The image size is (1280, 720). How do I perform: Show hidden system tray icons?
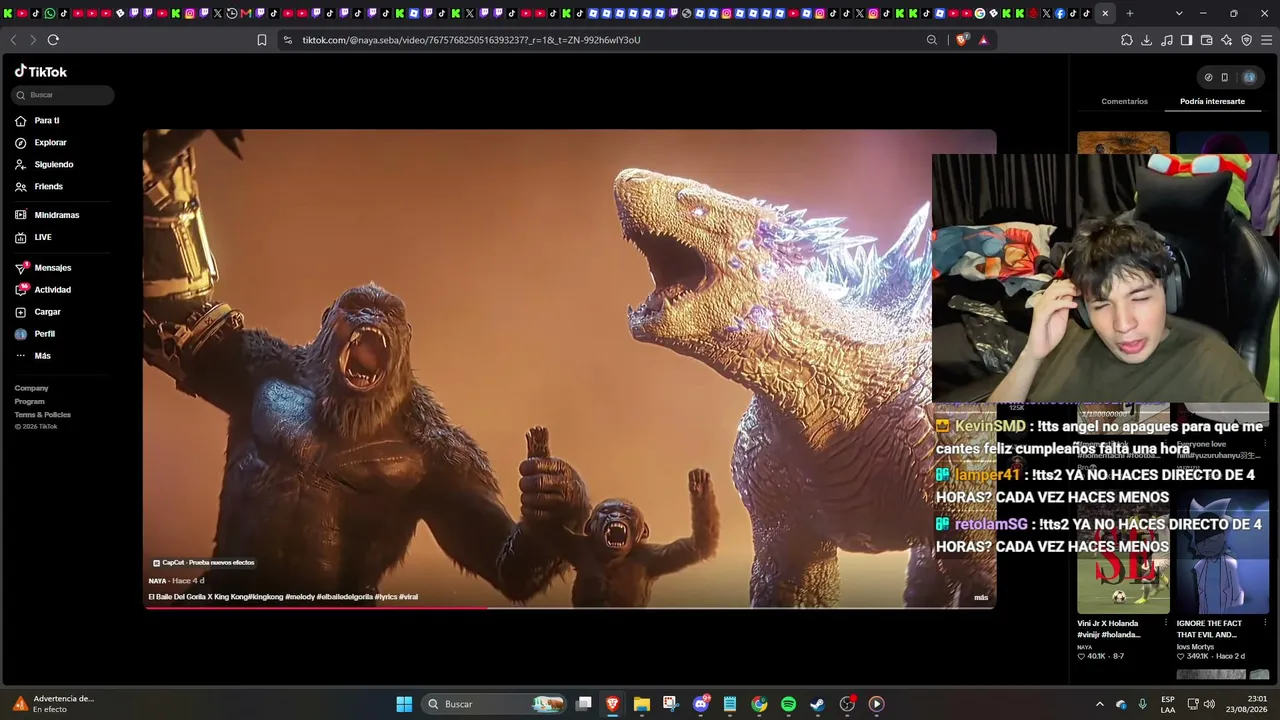[1100, 704]
